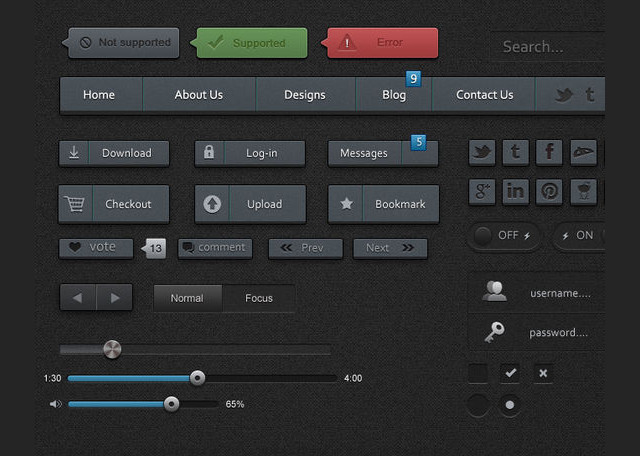Click the green Supported status tag
This screenshot has width=640, height=456.
point(249,43)
